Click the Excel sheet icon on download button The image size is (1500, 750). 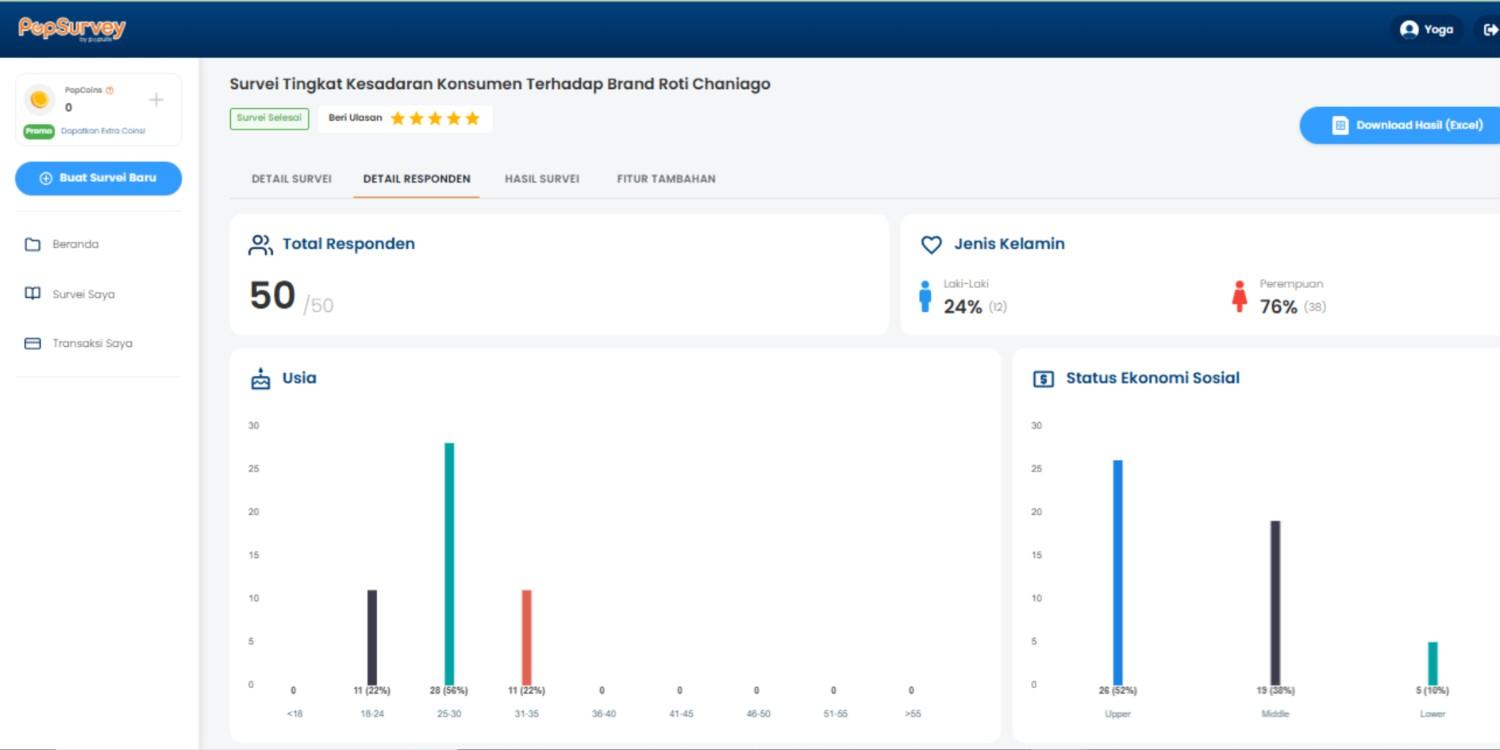1341,125
